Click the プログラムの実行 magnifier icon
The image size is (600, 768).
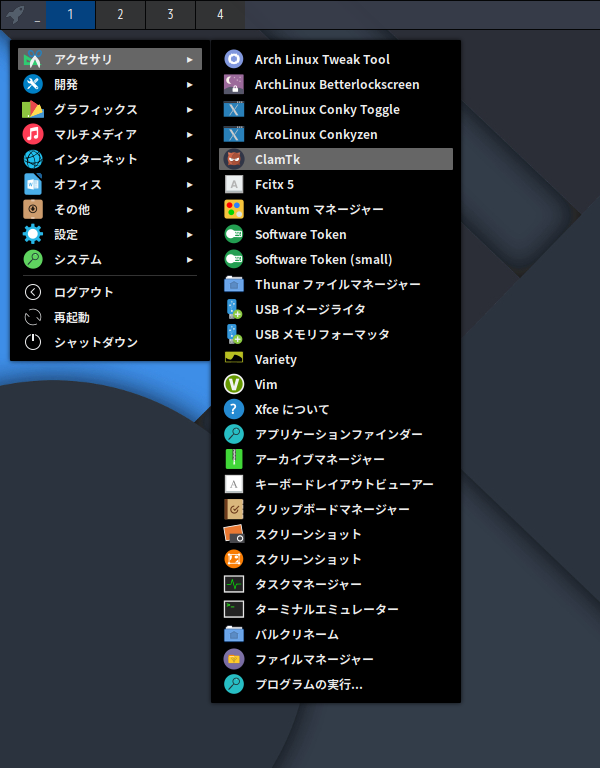[234, 684]
